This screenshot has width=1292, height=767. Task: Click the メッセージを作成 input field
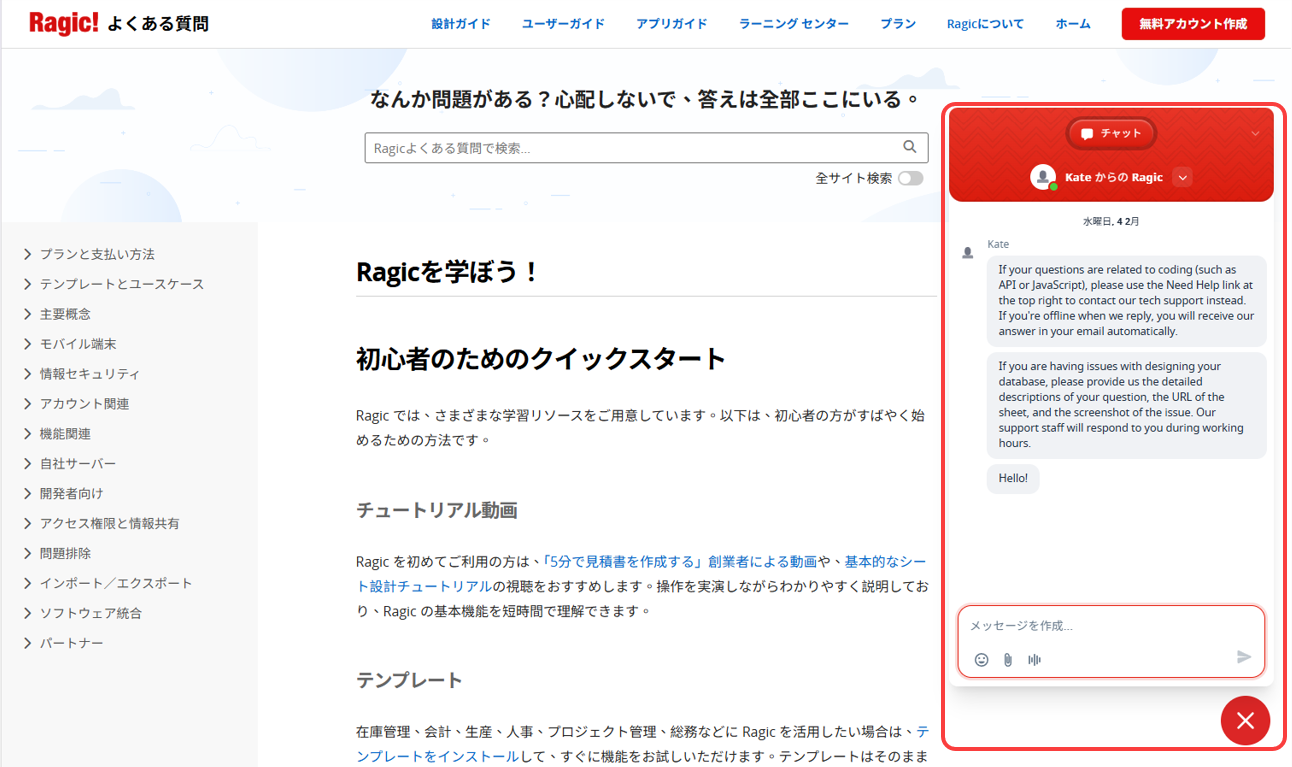tap(1110, 626)
